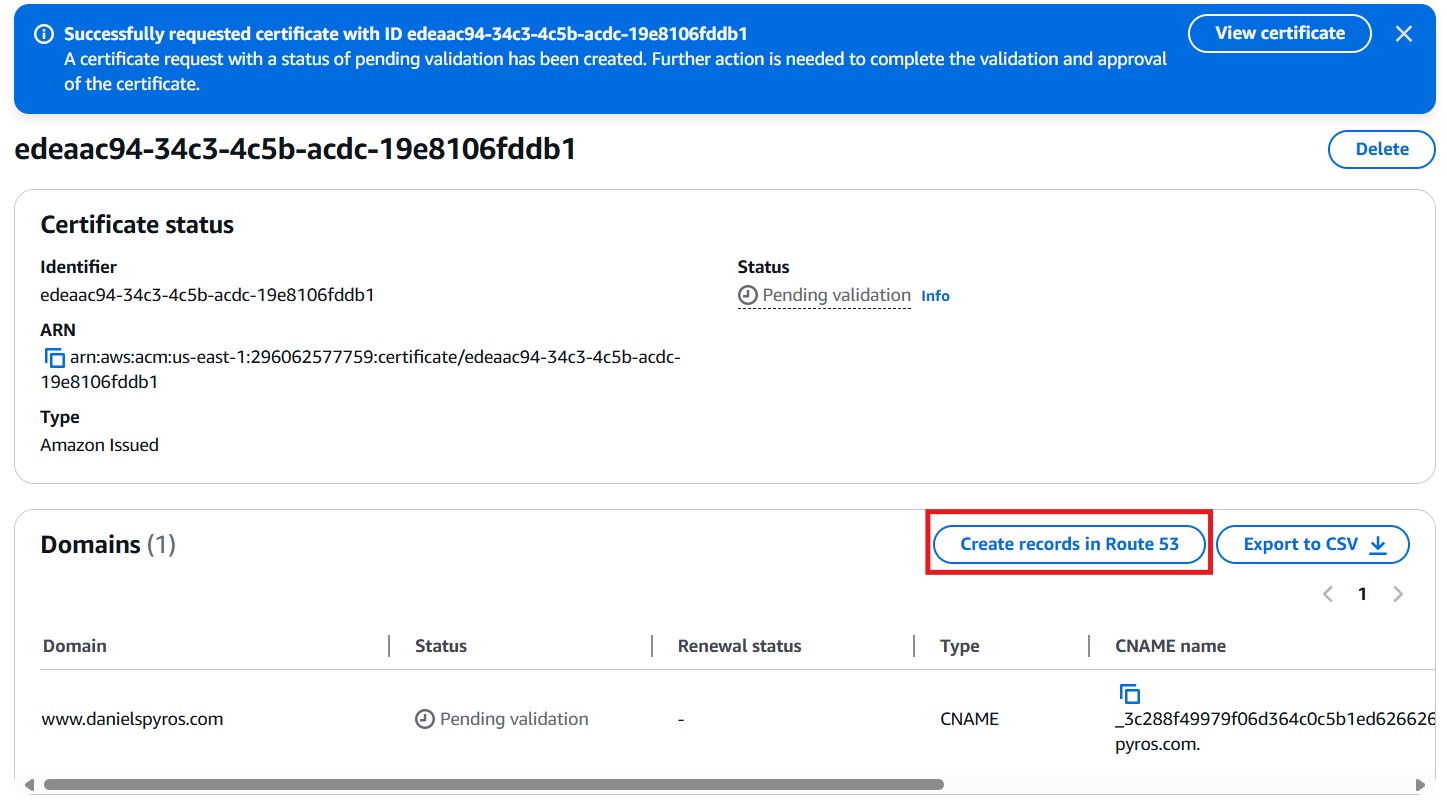Copy the CNAME name using its copy icon
Screen dimensions: 1447x803
click(1129, 693)
